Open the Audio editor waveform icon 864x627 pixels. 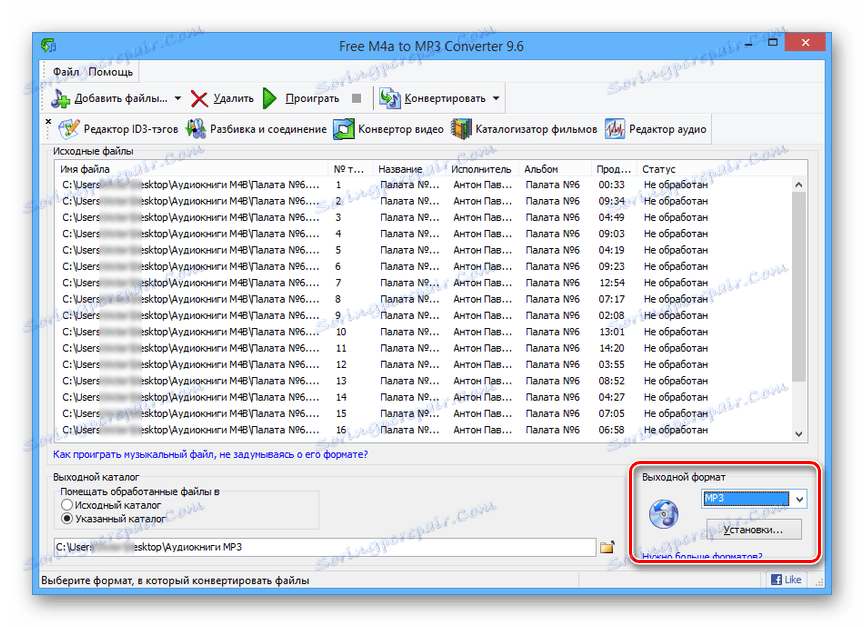[x=614, y=129]
